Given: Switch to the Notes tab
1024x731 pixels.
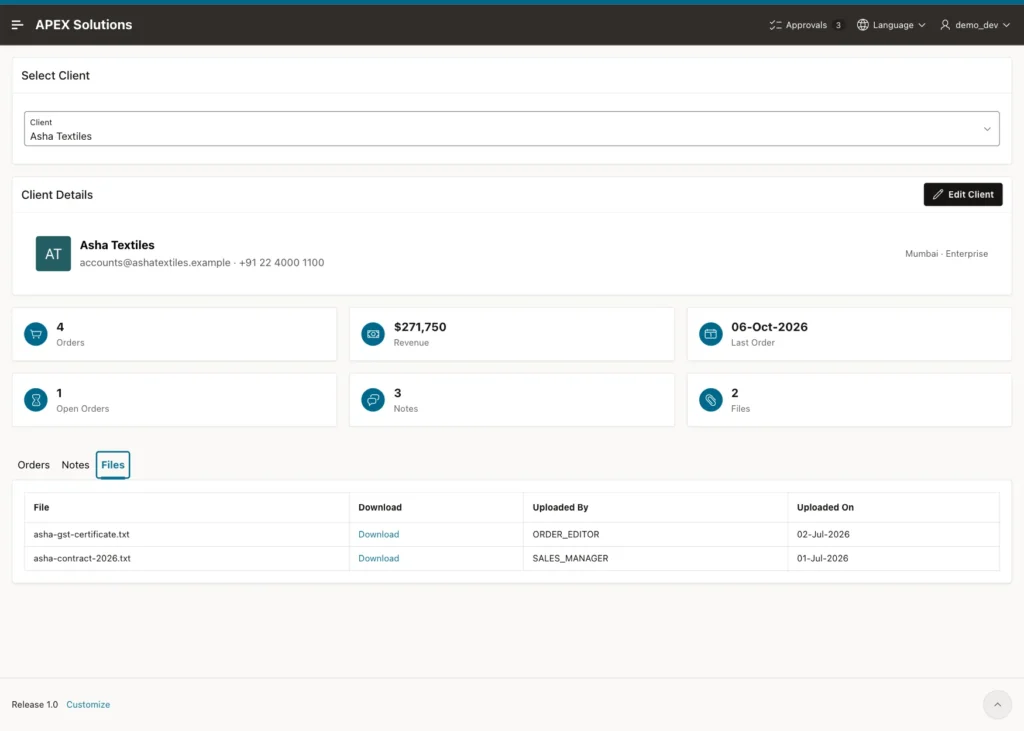Looking at the screenshot, I should point(75,465).
